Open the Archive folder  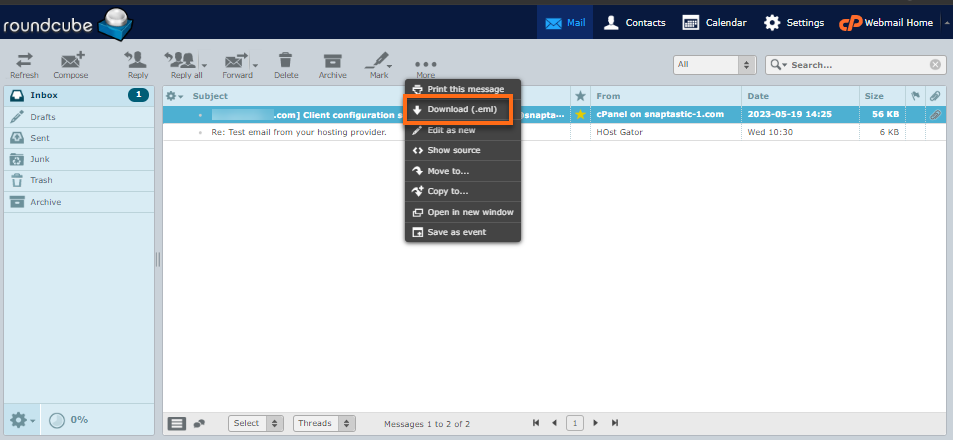click(x=79, y=202)
